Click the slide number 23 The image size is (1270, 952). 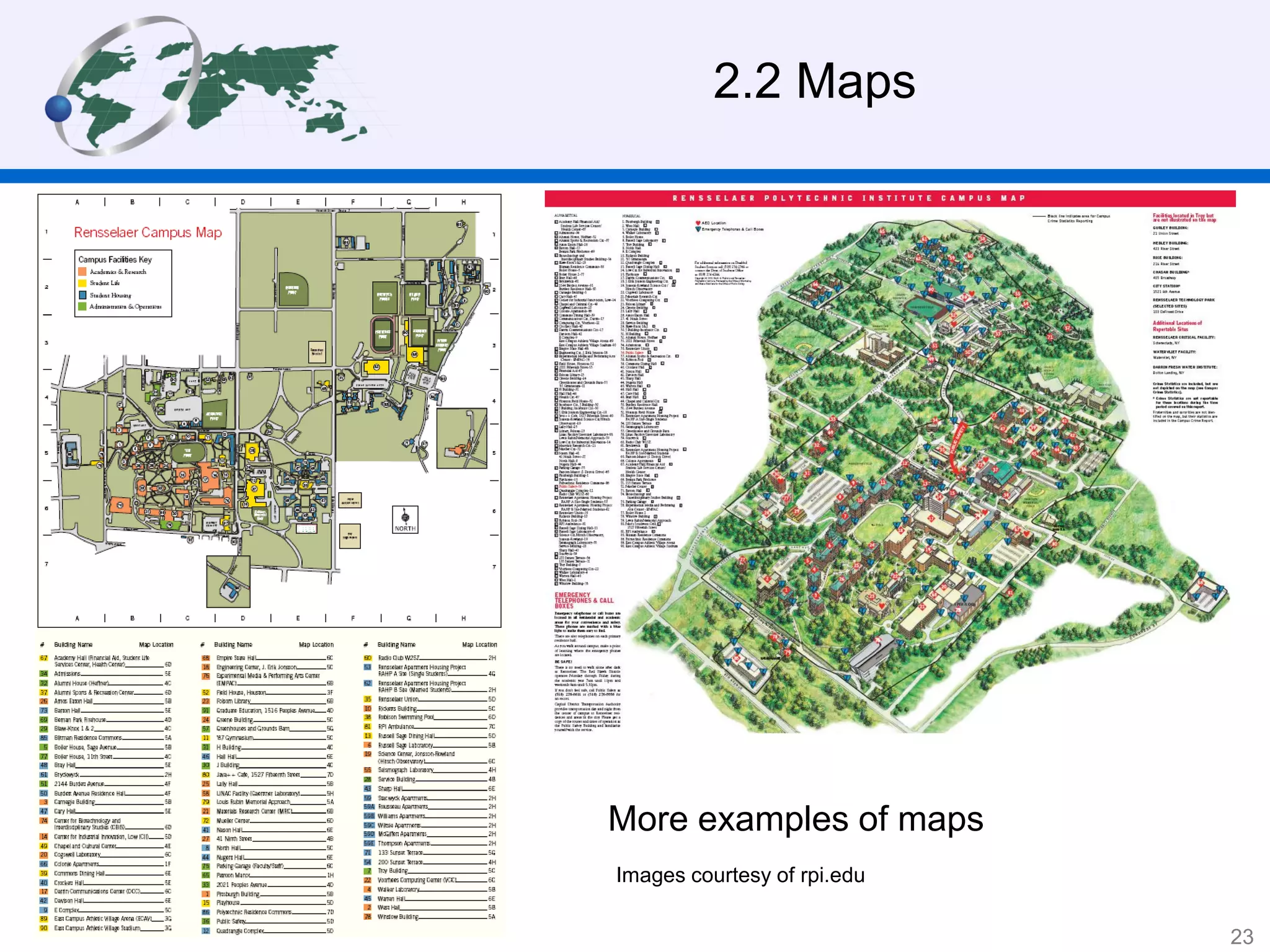pos(1241,937)
